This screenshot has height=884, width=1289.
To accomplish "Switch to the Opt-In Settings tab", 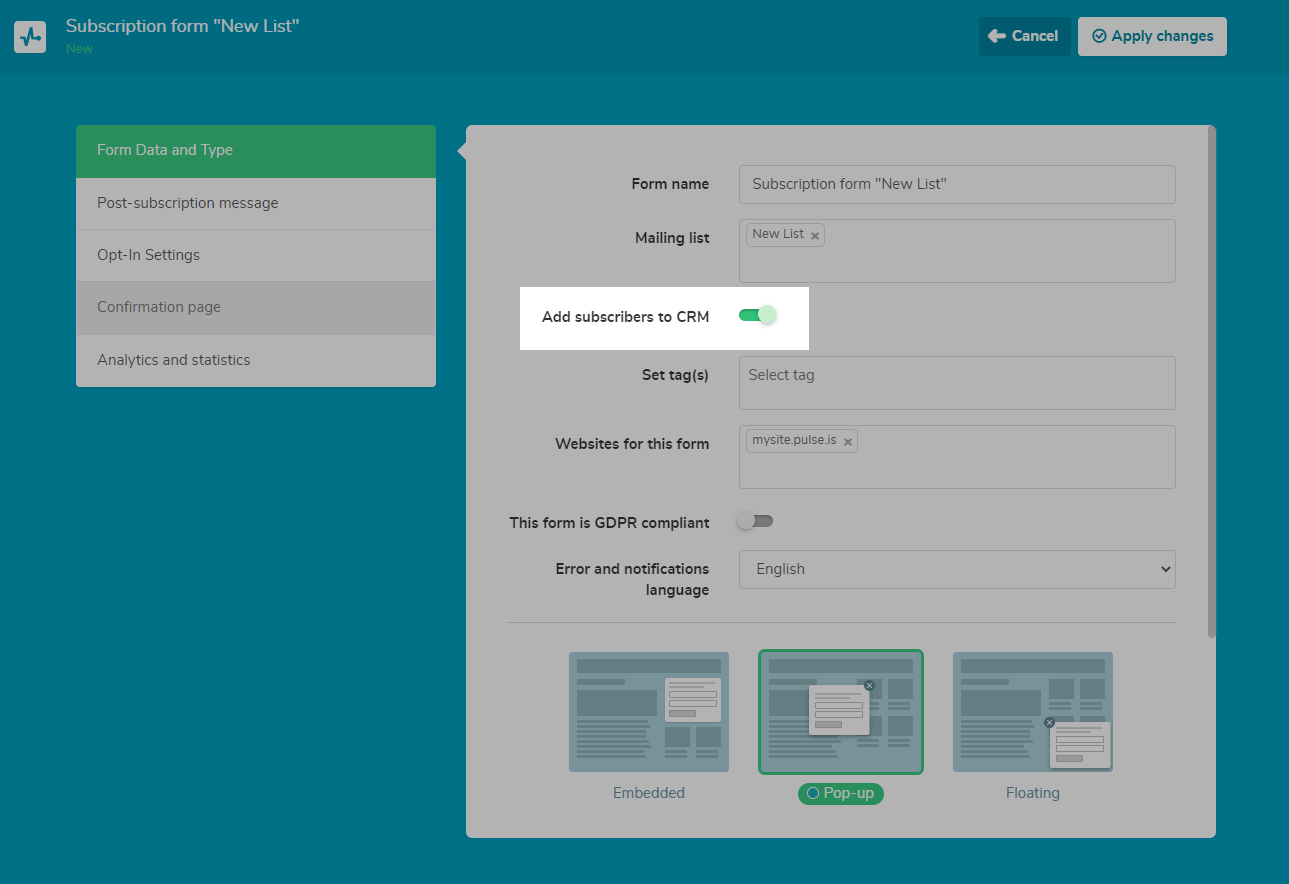I will [x=256, y=255].
